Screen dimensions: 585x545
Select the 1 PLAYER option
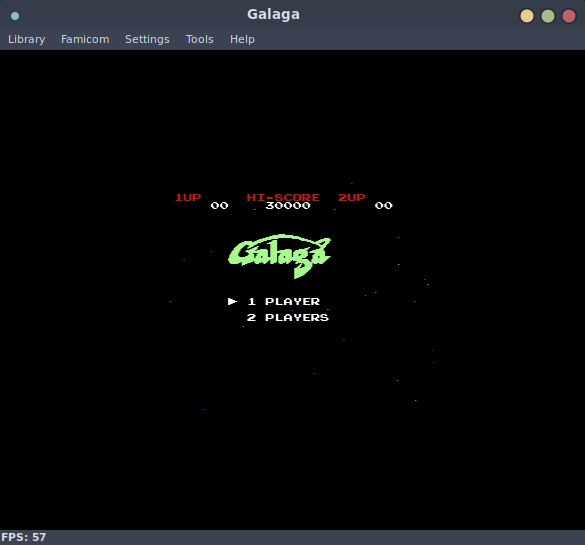(284, 301)
